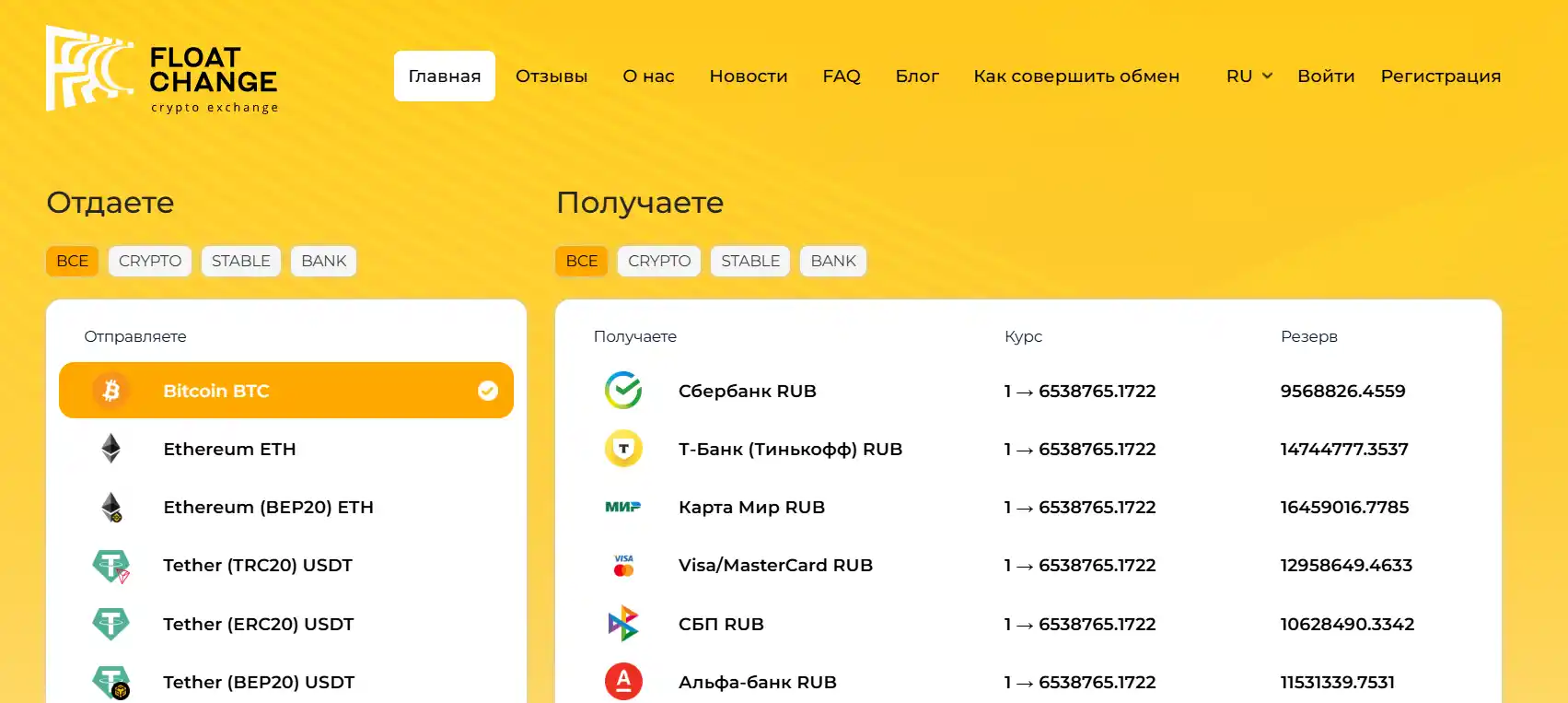The height and width of the screenshot is (703, 1568).
Task: Click reserve value 11531339.7531
Action: 1337,682
